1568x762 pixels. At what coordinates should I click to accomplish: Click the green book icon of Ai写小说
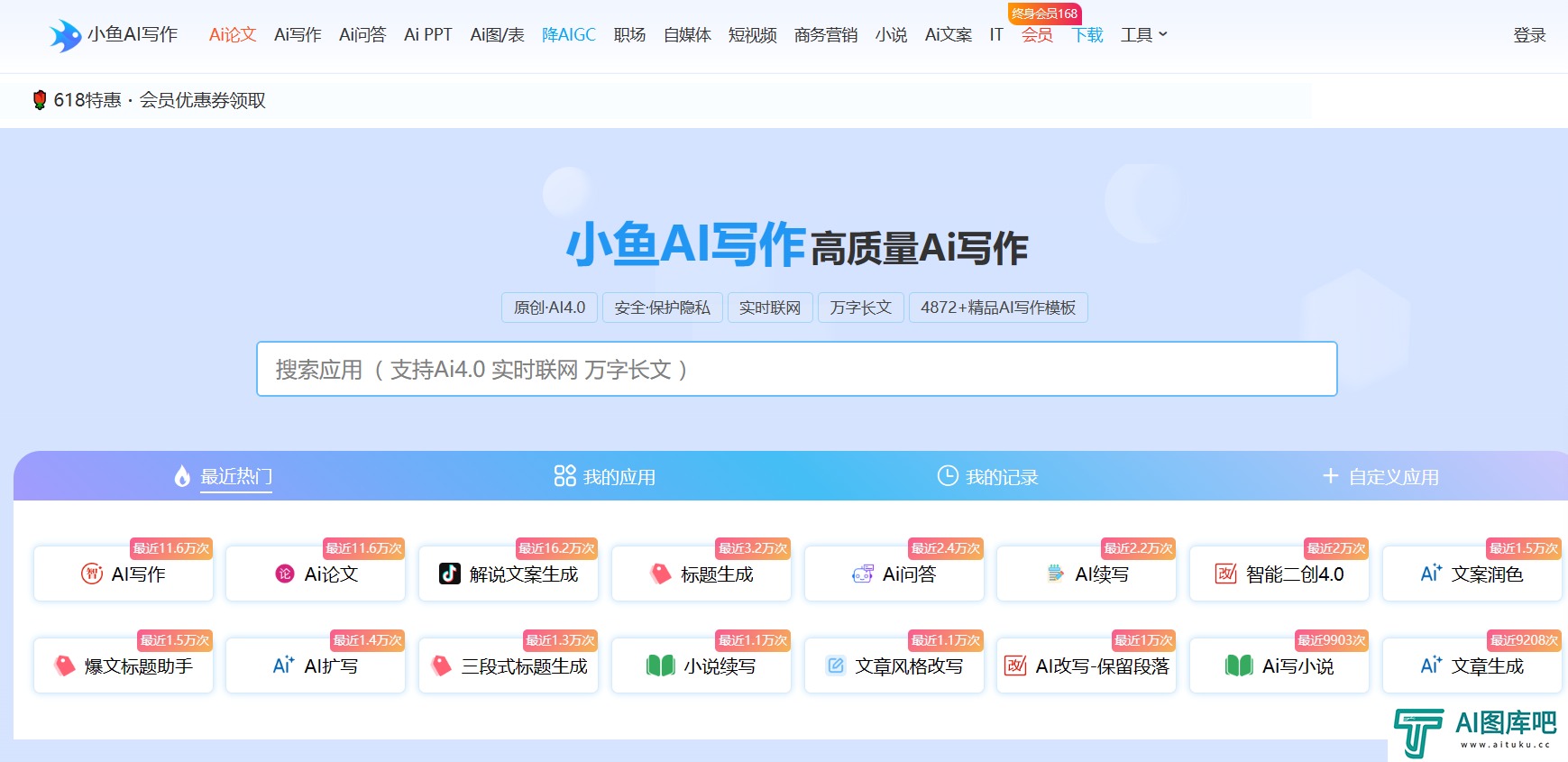[x=1240, y=666]
